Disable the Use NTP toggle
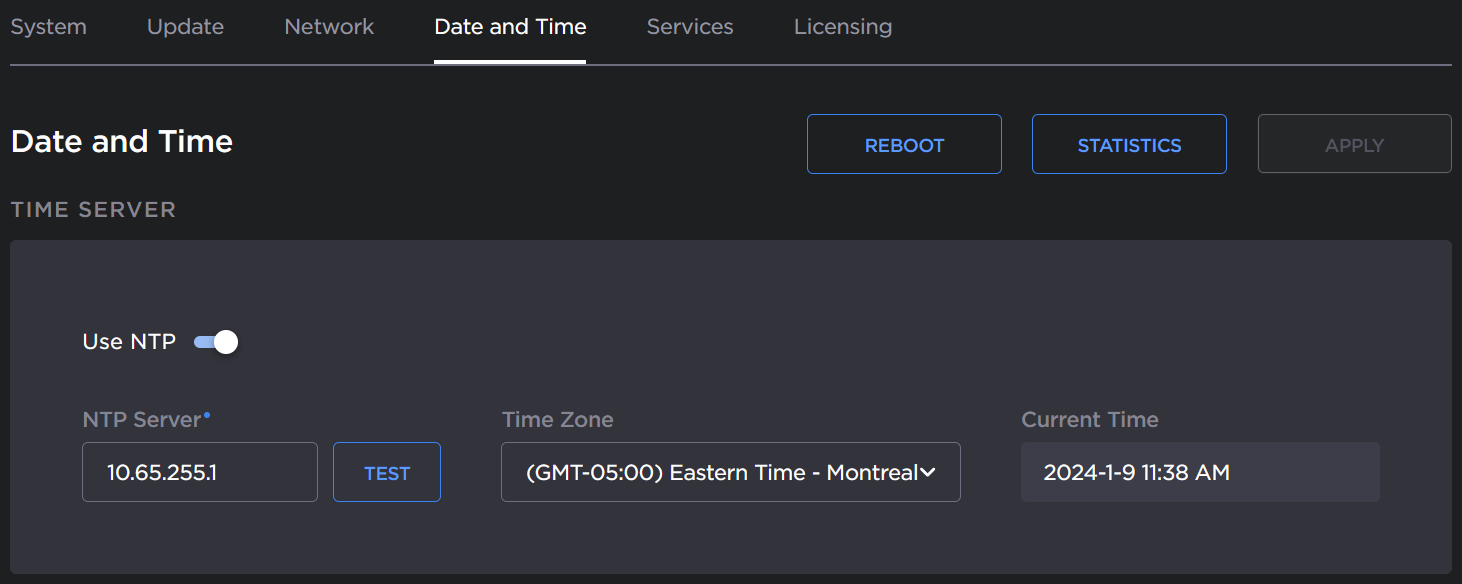This screenshot has width=1462, height=584. pyautogui.click(x=215, y=341)
